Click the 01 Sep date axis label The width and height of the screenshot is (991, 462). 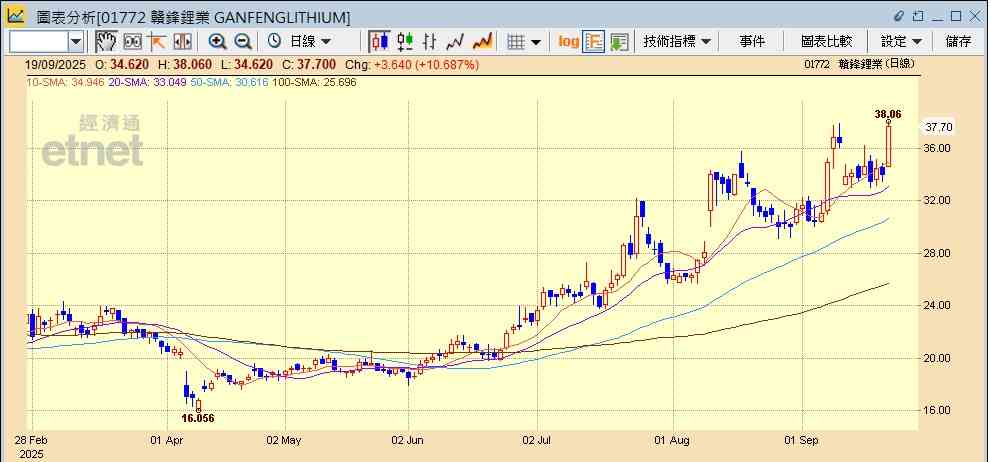pyautogui.click(x=801, y=440)
